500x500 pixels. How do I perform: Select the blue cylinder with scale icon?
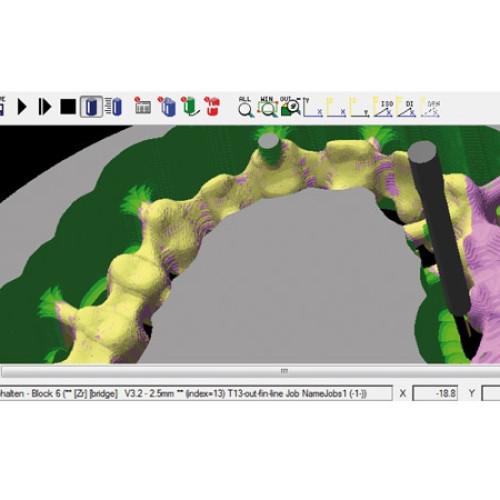[113, 107]
